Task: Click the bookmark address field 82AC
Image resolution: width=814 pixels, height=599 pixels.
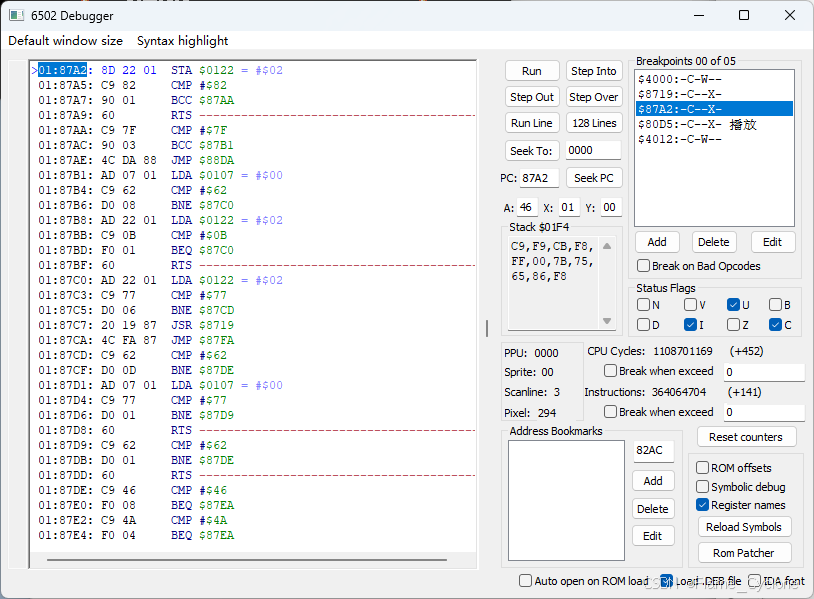Action: [x=653, y=451]
